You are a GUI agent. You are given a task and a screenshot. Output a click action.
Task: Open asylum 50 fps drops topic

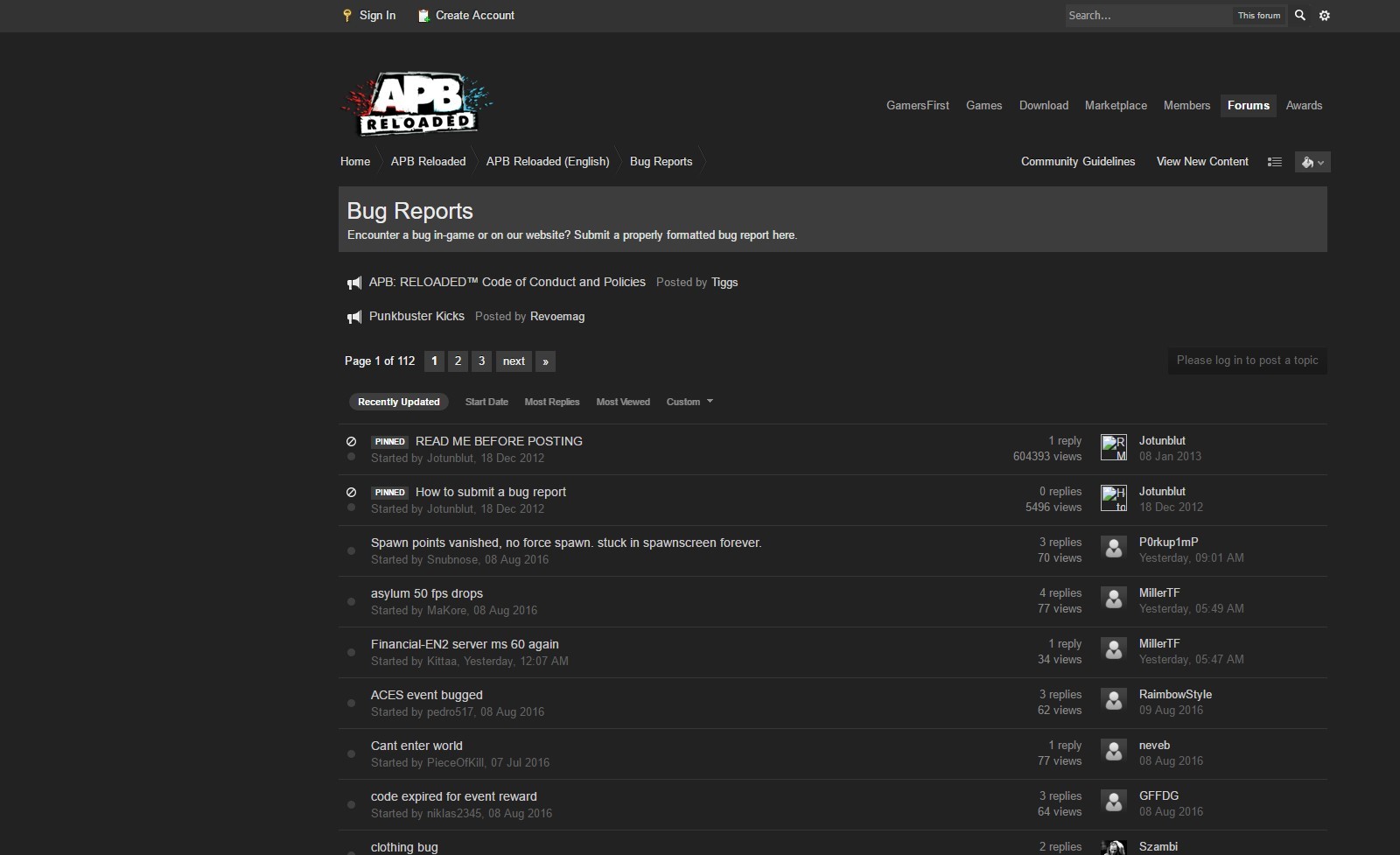coord(427,593)
